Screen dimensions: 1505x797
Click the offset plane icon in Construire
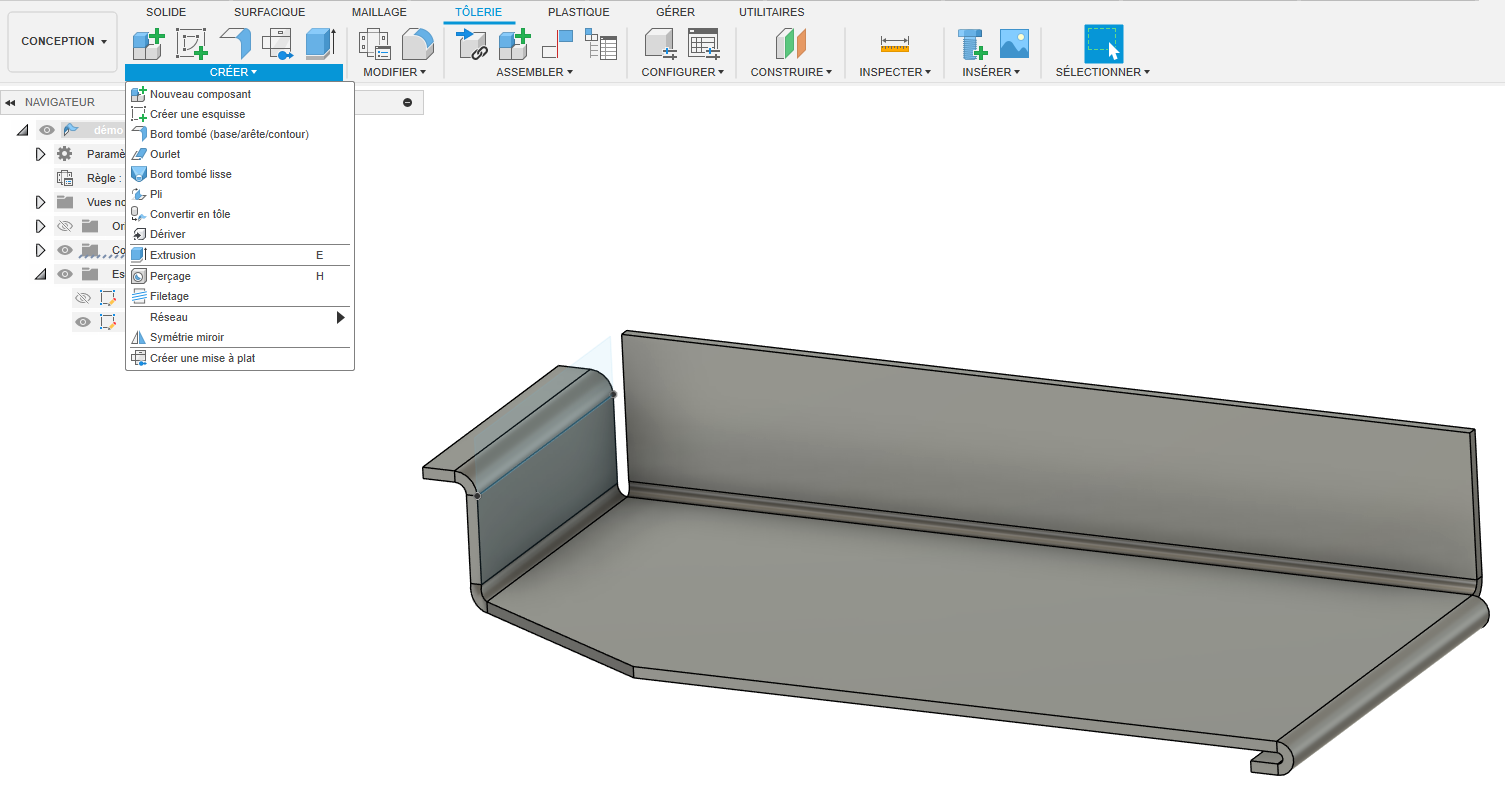[x=790, y=44]
